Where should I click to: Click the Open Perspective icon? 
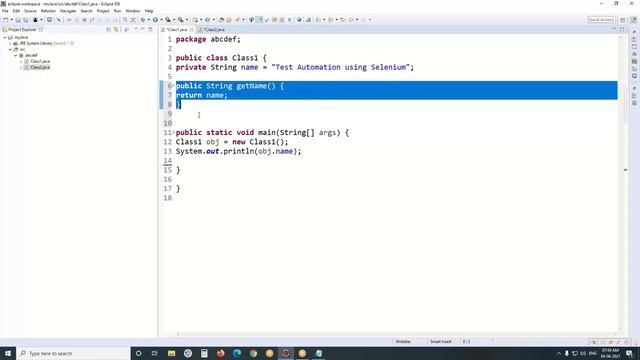click(x=623, y=20)
